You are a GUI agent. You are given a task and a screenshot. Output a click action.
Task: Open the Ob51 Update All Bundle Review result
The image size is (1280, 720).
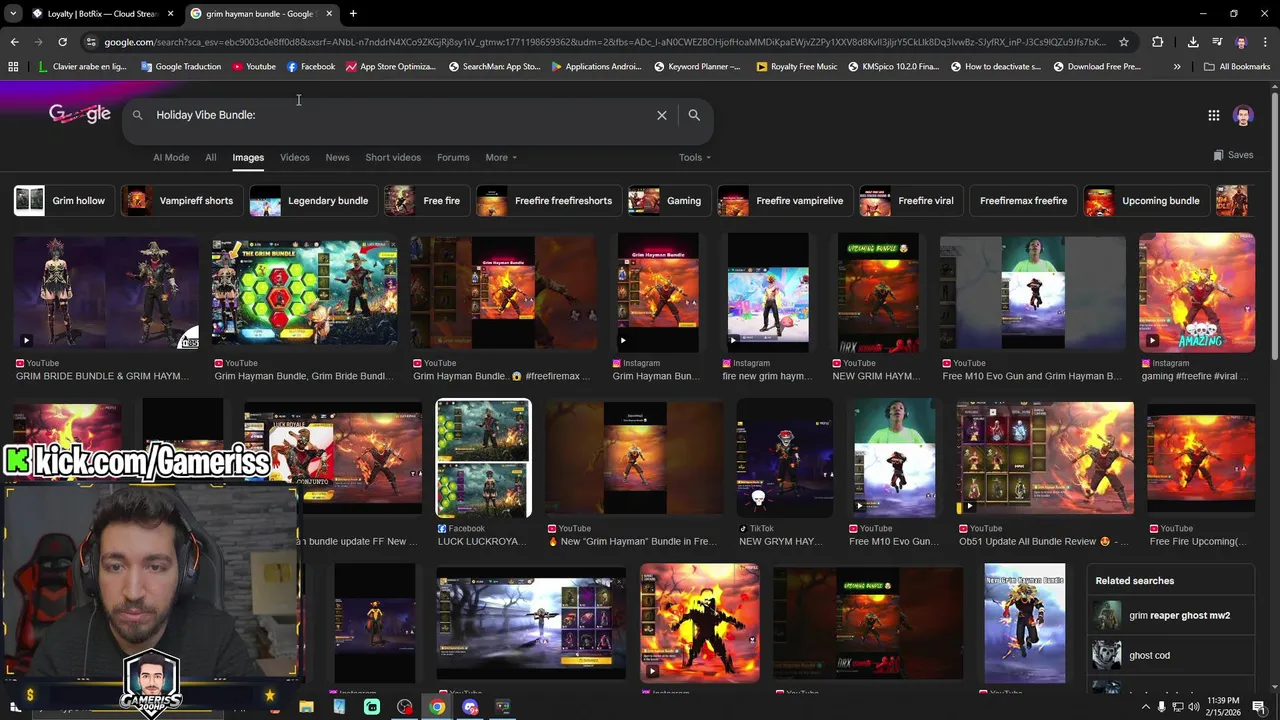tap(1045, 459)
